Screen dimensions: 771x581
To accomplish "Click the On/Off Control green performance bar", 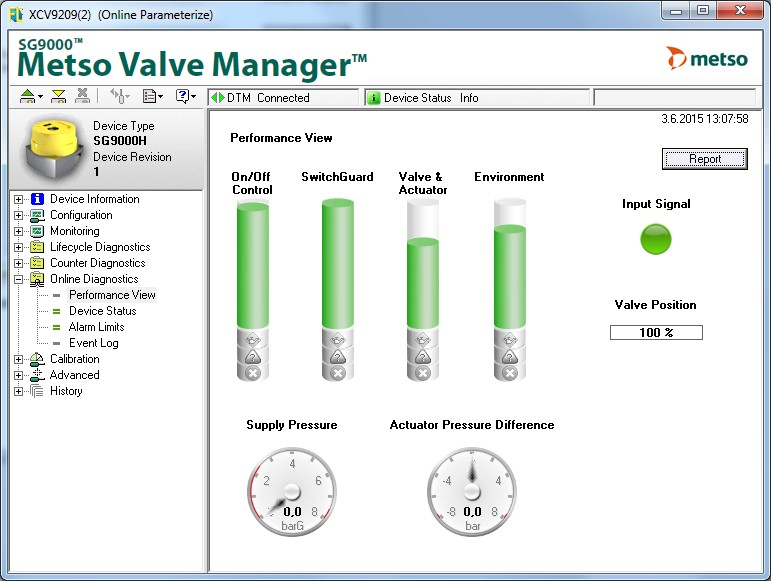I will 253,265.
